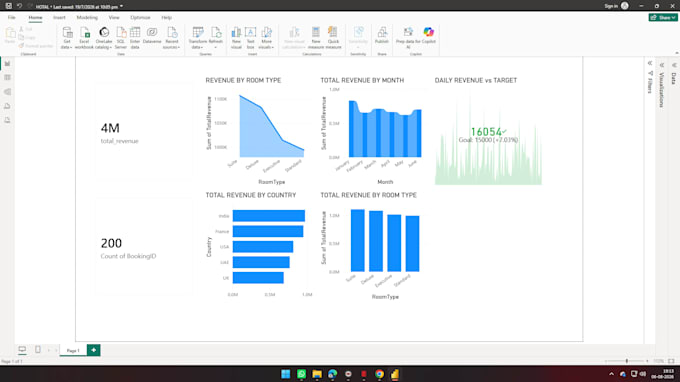Viewport: 680px width, 382px height.
Task: Switch to the Modeling tab
Action: click(x=87, y=18)
